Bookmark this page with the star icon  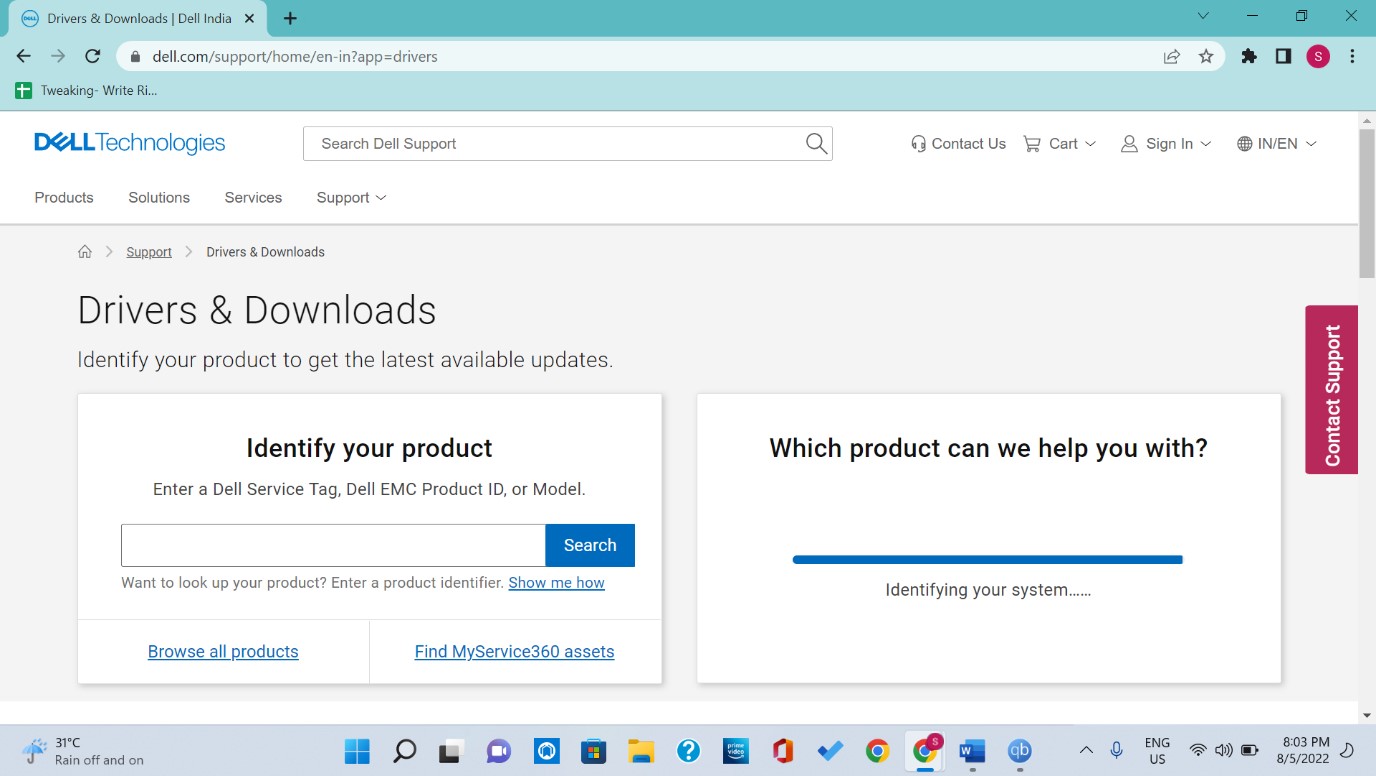1206,57
